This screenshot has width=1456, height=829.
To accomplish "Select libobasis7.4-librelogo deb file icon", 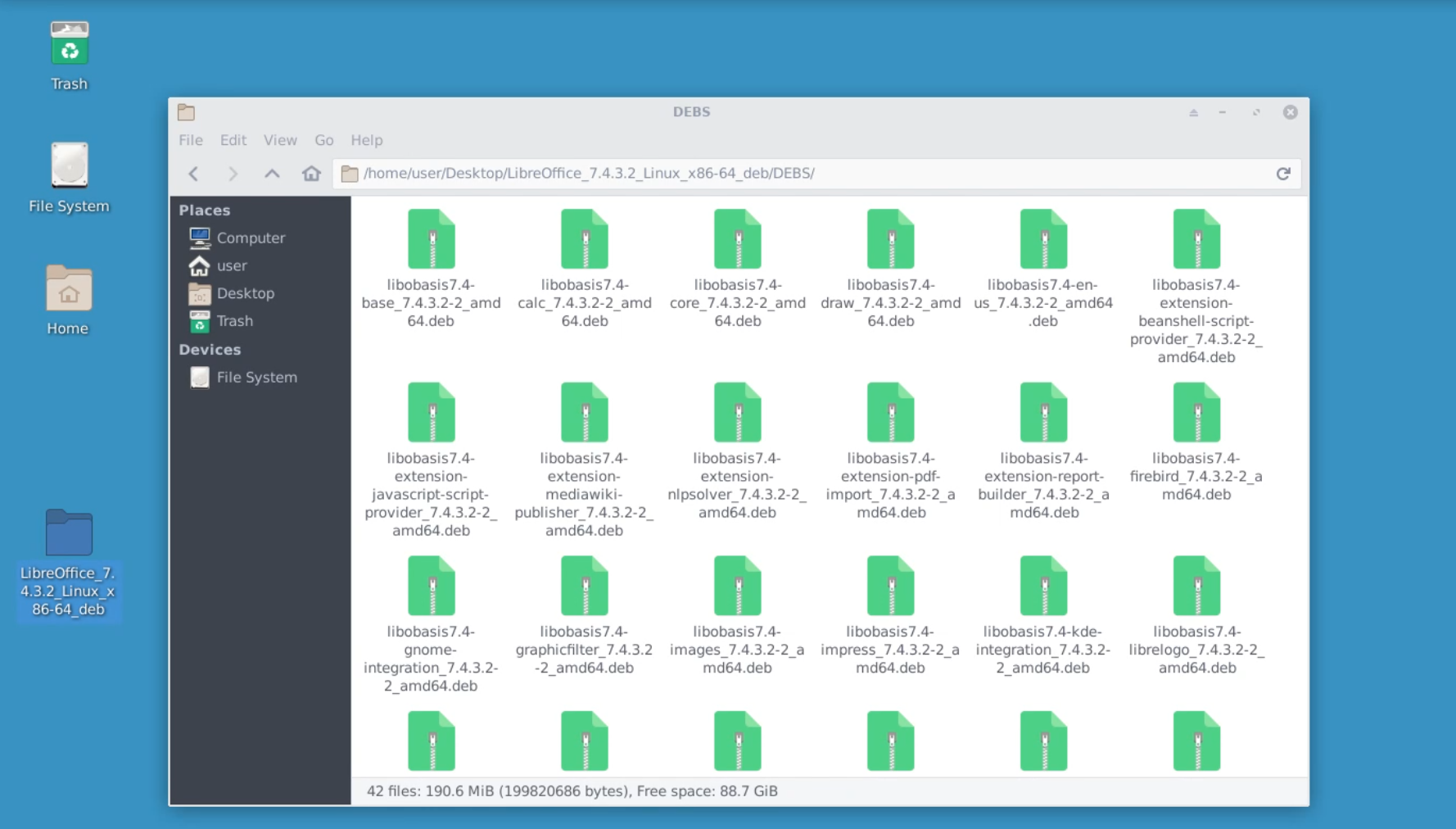I will pyautogui.click(x=1197, y=587).
